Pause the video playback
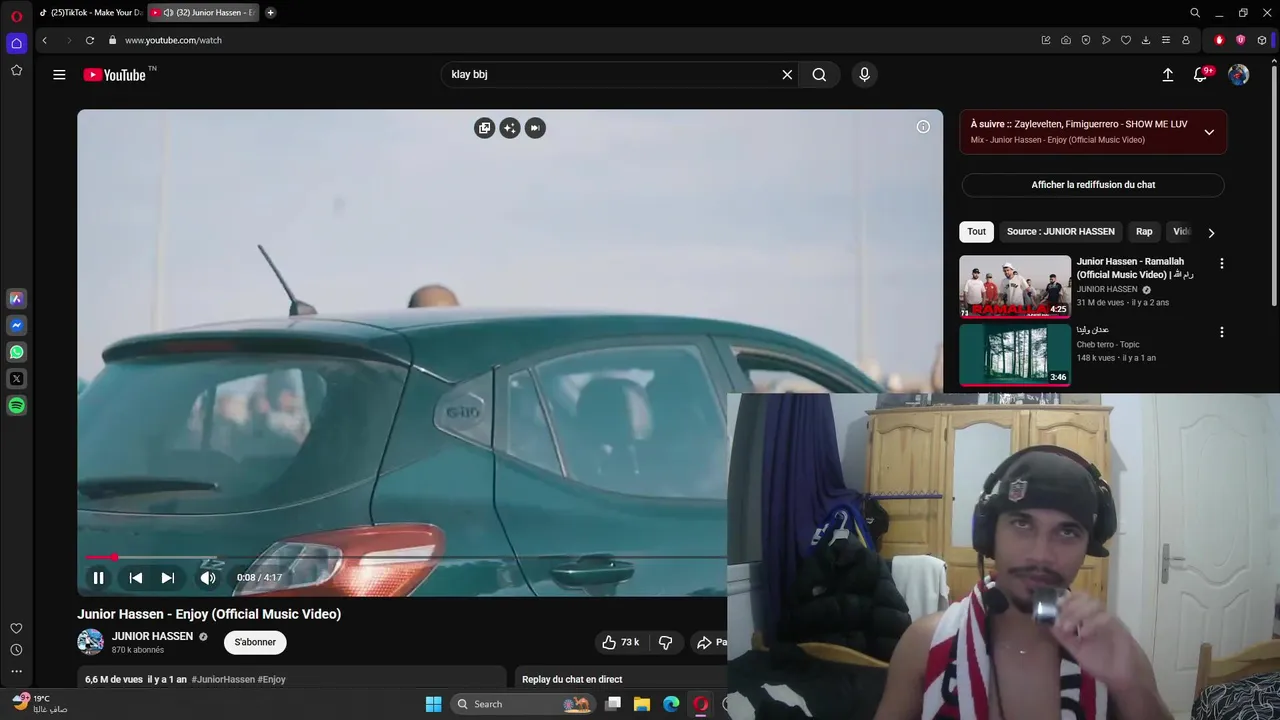 98,578
